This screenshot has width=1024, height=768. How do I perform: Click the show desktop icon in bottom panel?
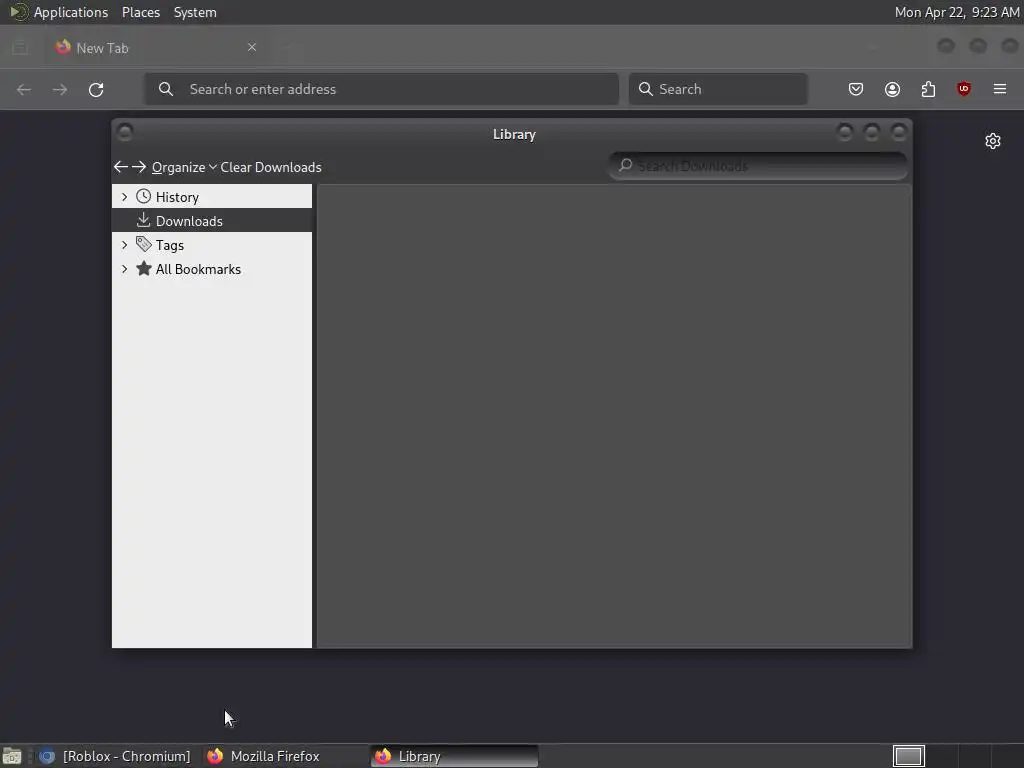click(12, 756)
